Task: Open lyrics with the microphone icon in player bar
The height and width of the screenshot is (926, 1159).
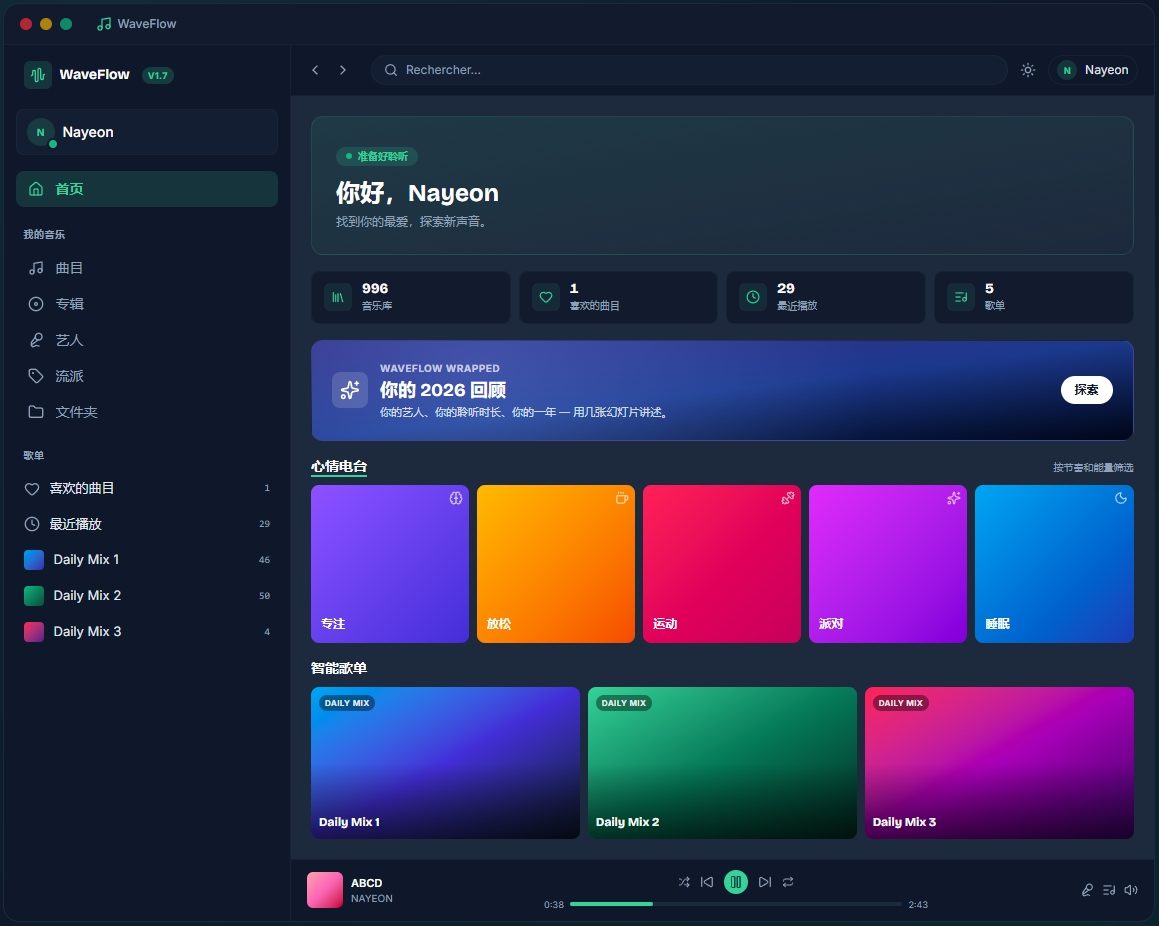Action: [1087, 890]
